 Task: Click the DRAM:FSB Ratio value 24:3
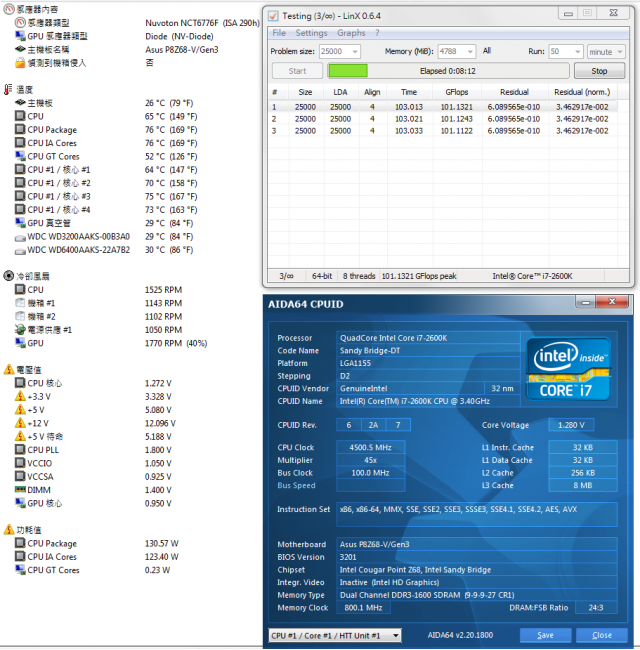pos(596,608)
